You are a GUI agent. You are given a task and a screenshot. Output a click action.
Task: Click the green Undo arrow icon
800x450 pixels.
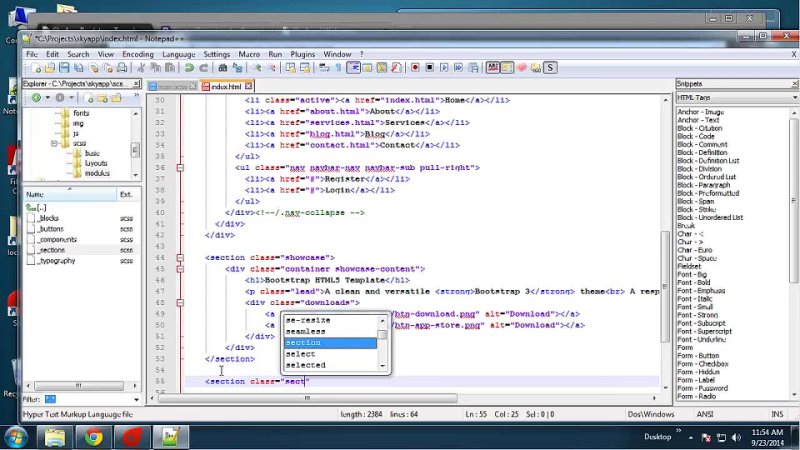click(189, 68)
